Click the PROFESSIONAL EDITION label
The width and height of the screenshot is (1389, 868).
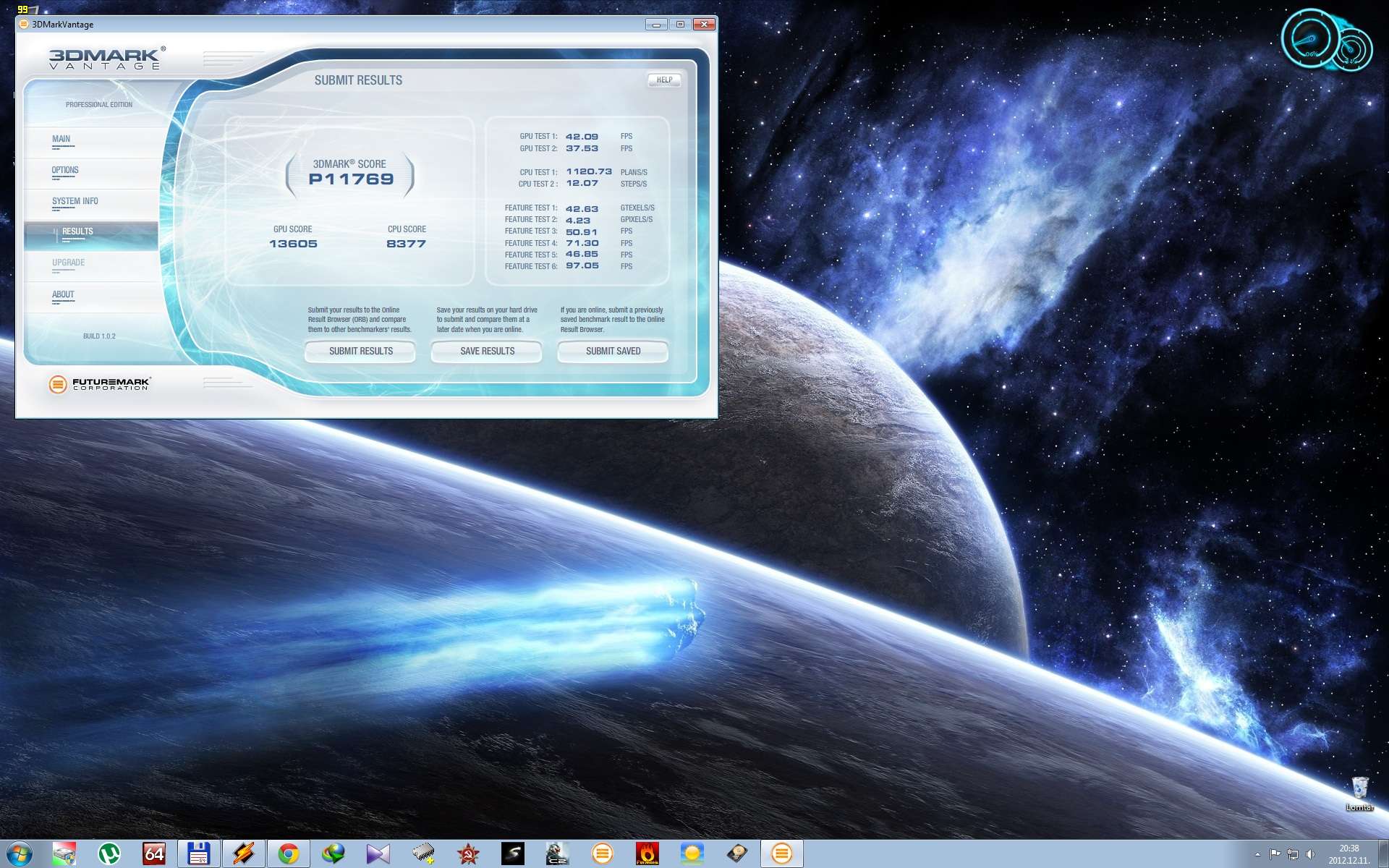[x=99, y=105]
